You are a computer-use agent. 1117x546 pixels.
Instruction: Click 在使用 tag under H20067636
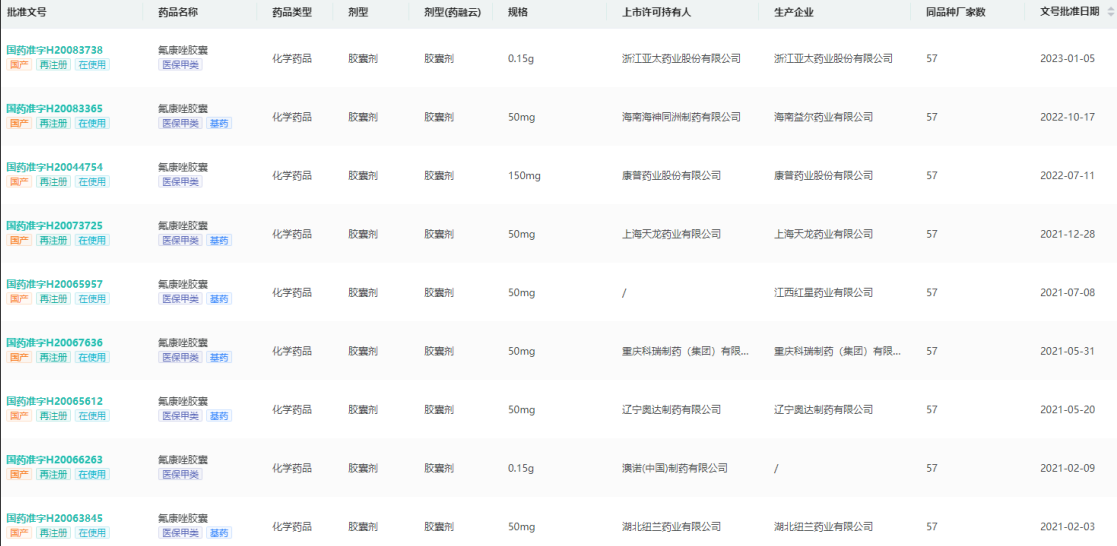click(x=93, y=357)
